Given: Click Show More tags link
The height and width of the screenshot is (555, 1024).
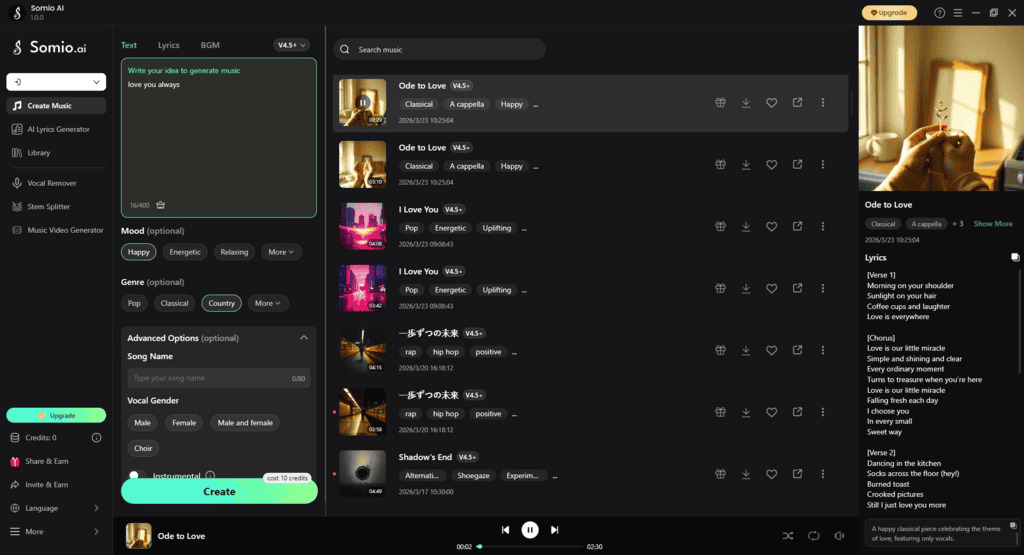Looking at the screenshot, I should coord(993,224).
